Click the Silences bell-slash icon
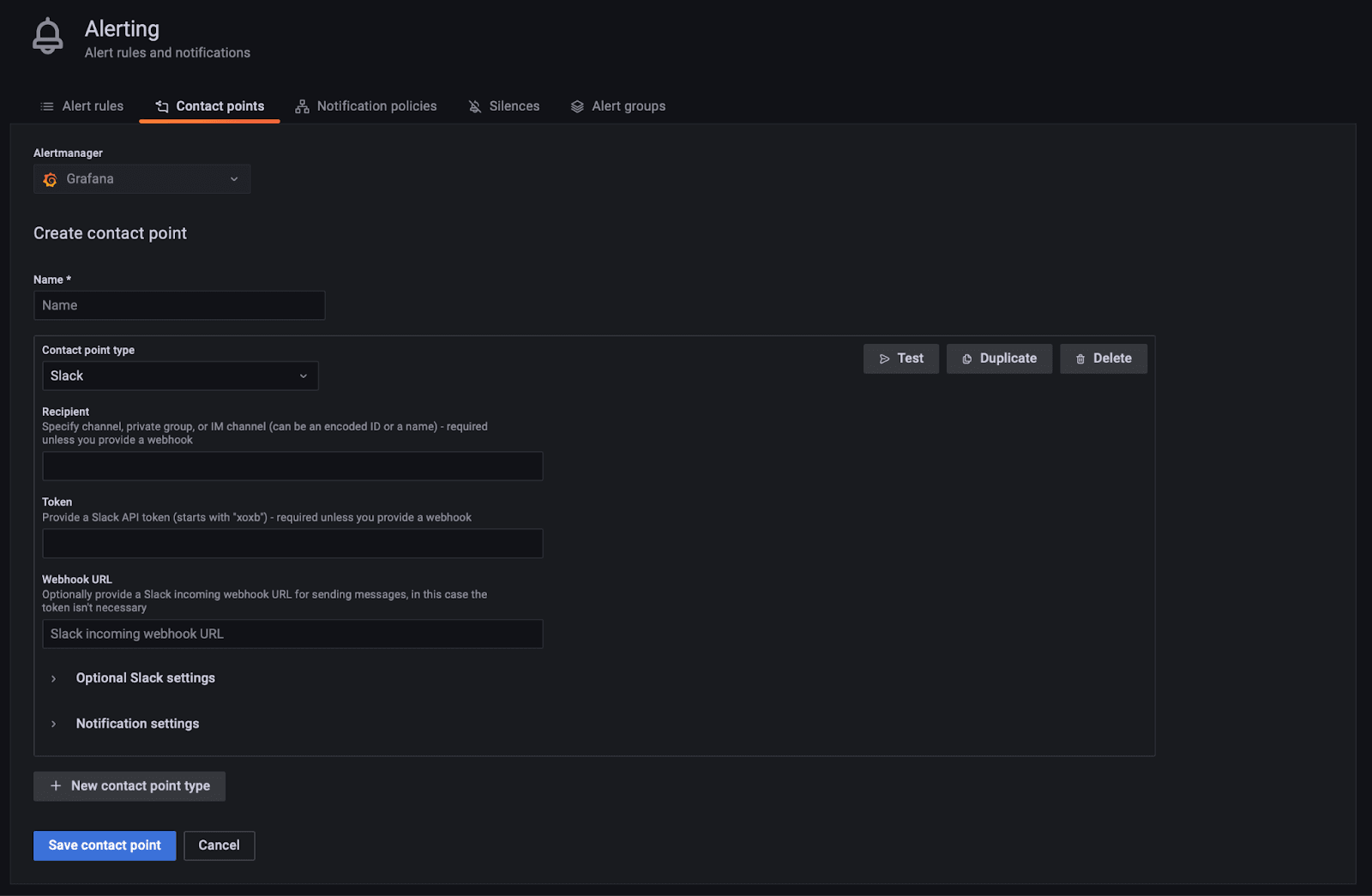 pos(475,106)
